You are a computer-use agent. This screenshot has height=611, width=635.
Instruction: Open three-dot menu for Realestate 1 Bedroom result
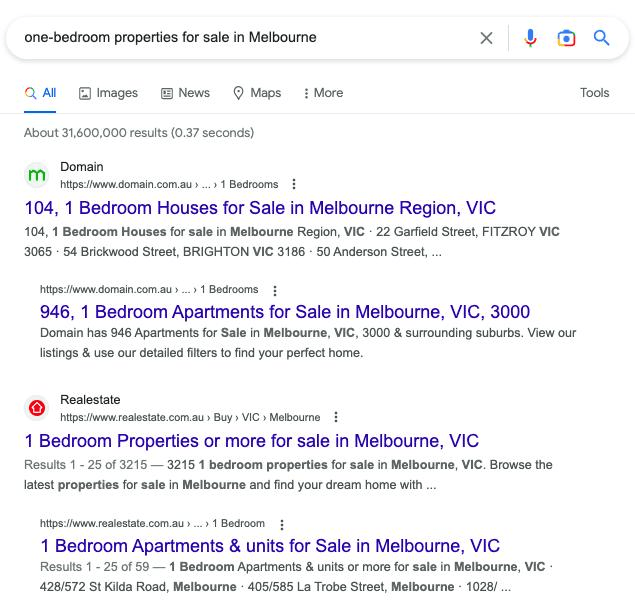281,524
